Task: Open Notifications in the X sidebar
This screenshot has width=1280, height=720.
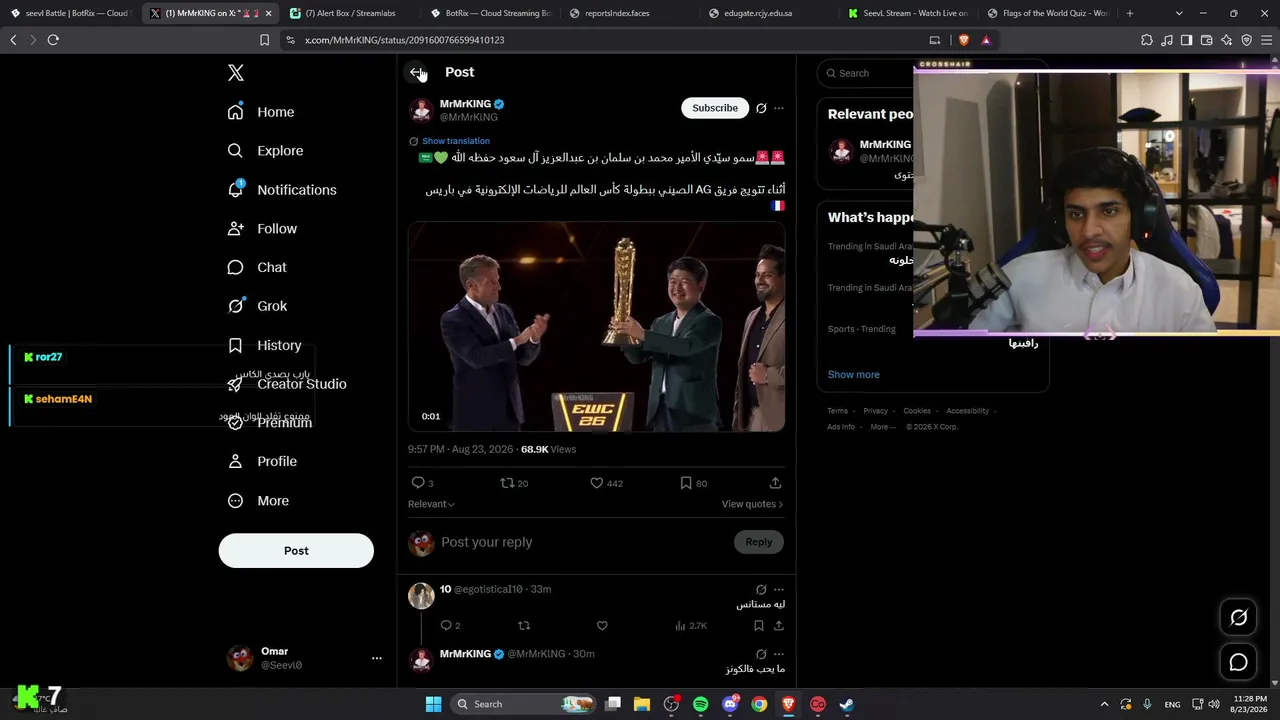Action: pyautogui.click(x=282, y=190)
